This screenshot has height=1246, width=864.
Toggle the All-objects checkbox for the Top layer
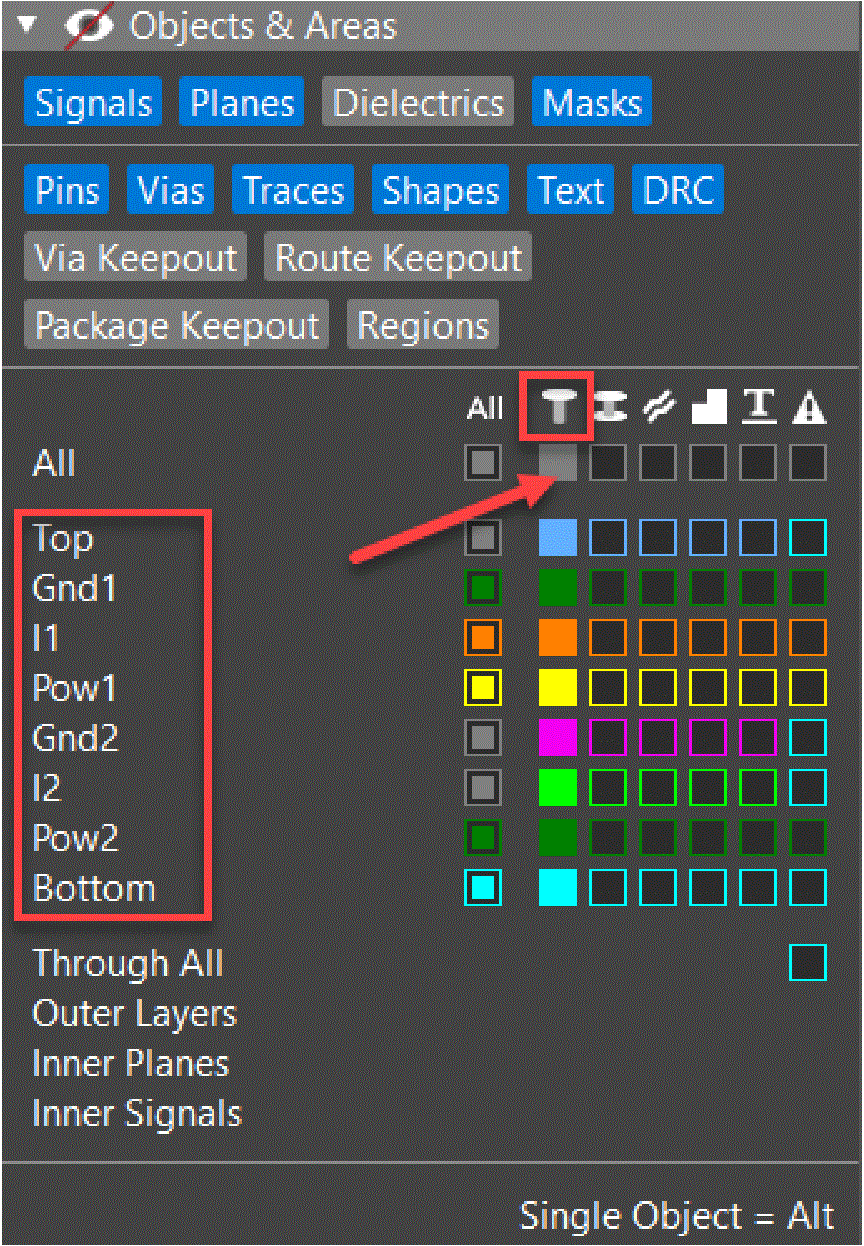click(x=484, y=538)
